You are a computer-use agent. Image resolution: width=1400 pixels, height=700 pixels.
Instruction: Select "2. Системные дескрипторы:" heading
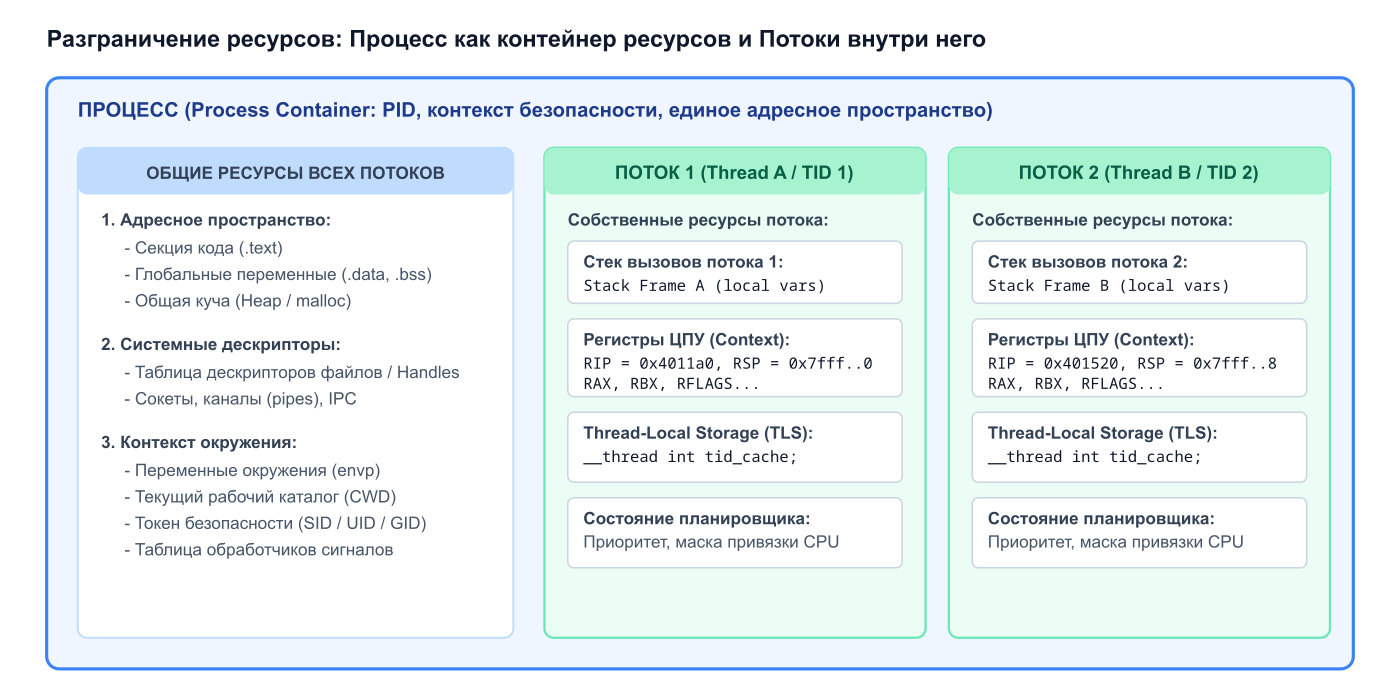(221, 345)
